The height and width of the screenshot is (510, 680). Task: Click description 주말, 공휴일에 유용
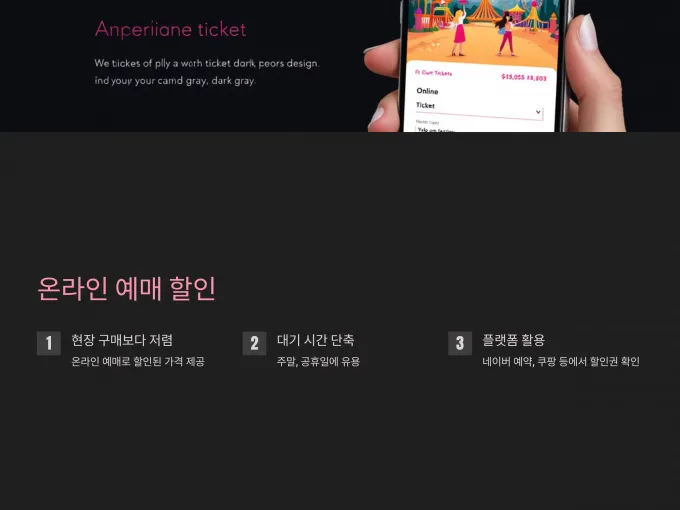pyautogui.click(x=318, y=361)
